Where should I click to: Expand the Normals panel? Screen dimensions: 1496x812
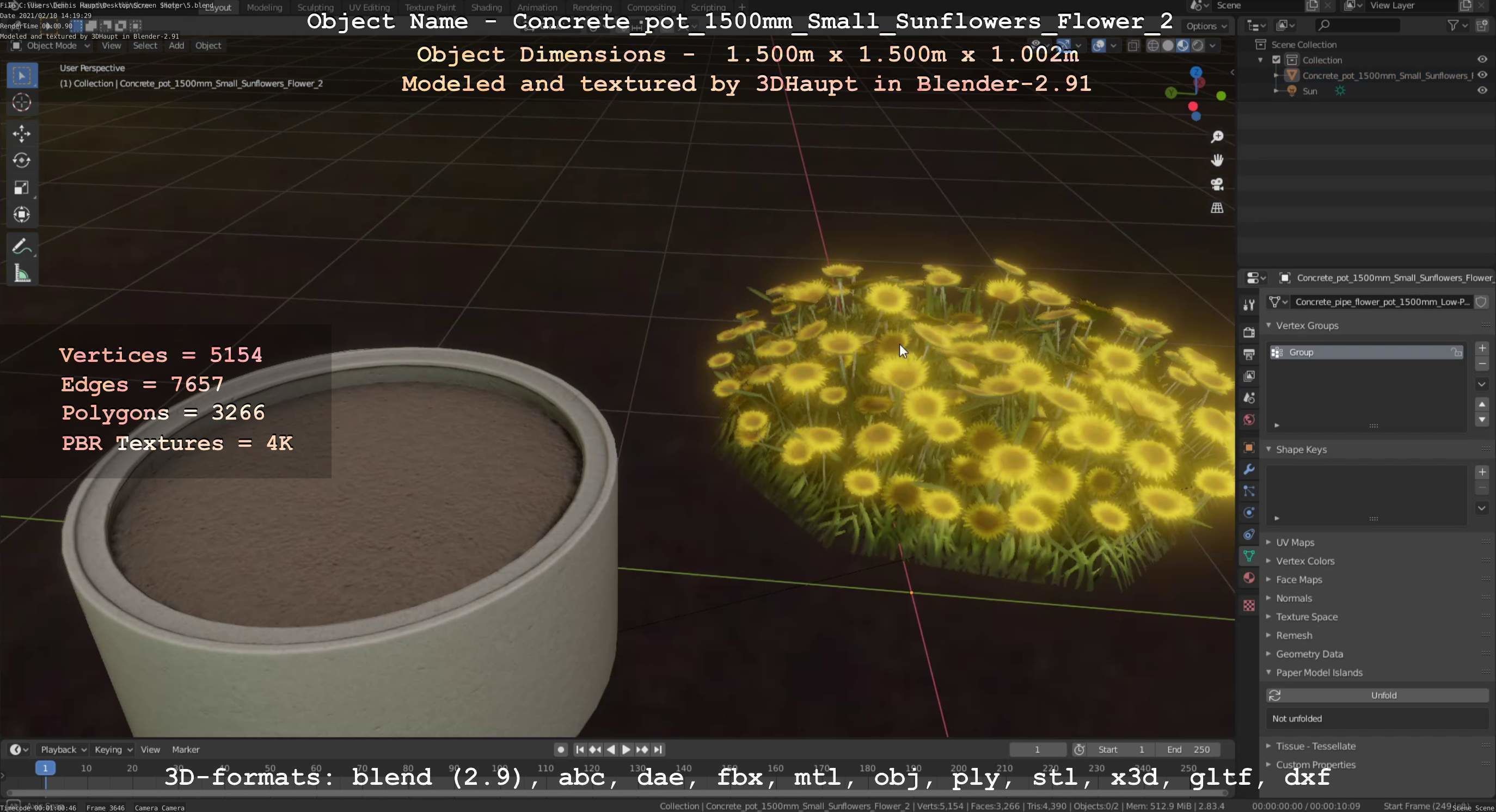point(1268,598)
